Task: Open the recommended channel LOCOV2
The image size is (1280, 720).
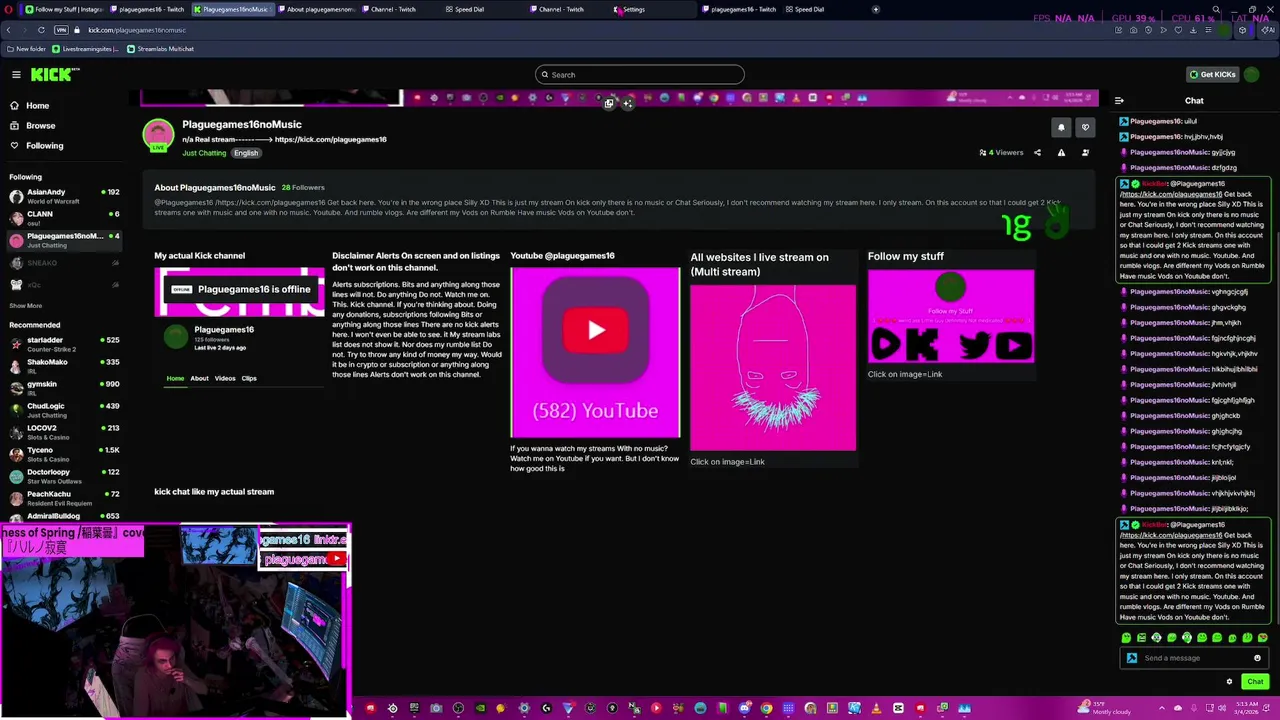Action: click(63, 431)
